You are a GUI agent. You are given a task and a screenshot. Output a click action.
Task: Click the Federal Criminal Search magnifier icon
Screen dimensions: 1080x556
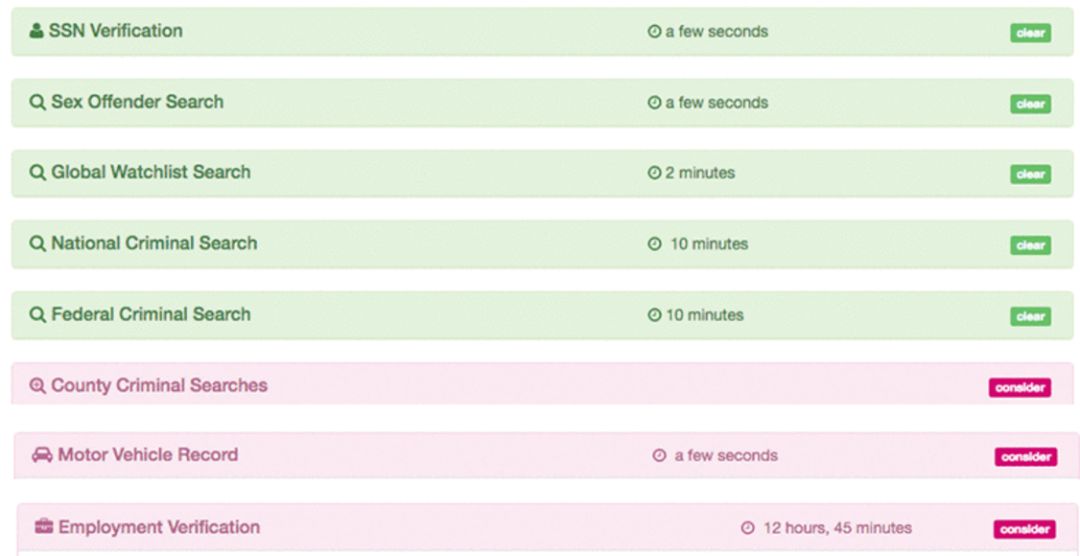tap(38, 315)
